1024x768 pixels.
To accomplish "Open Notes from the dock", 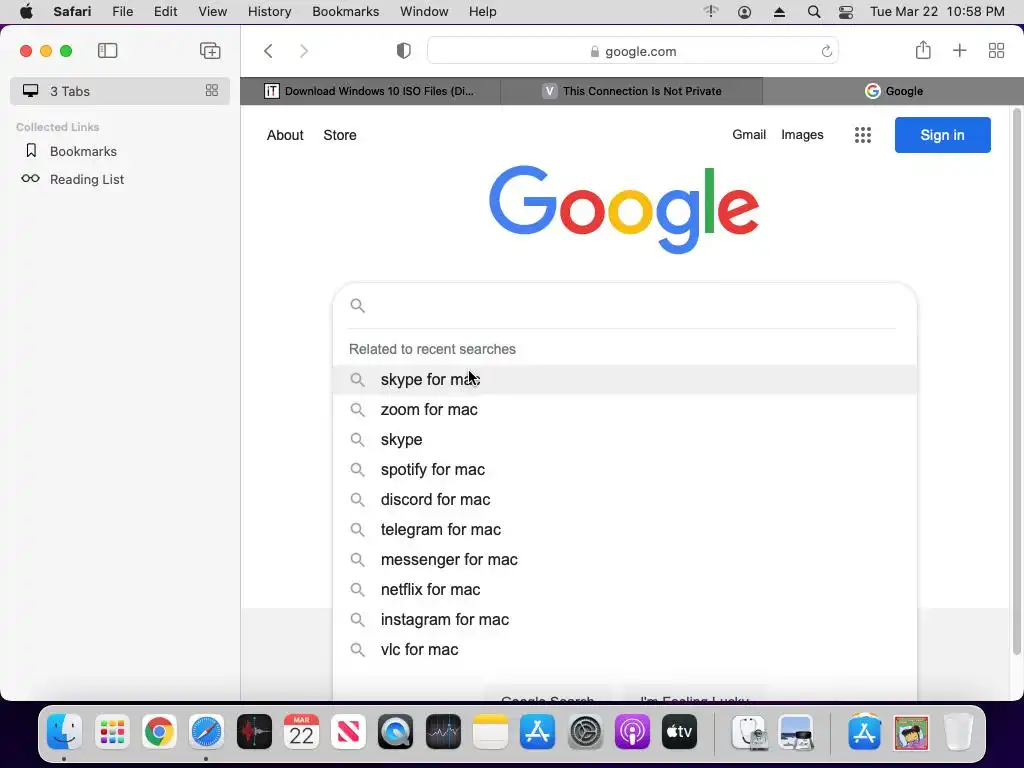I will coord(490,732).
